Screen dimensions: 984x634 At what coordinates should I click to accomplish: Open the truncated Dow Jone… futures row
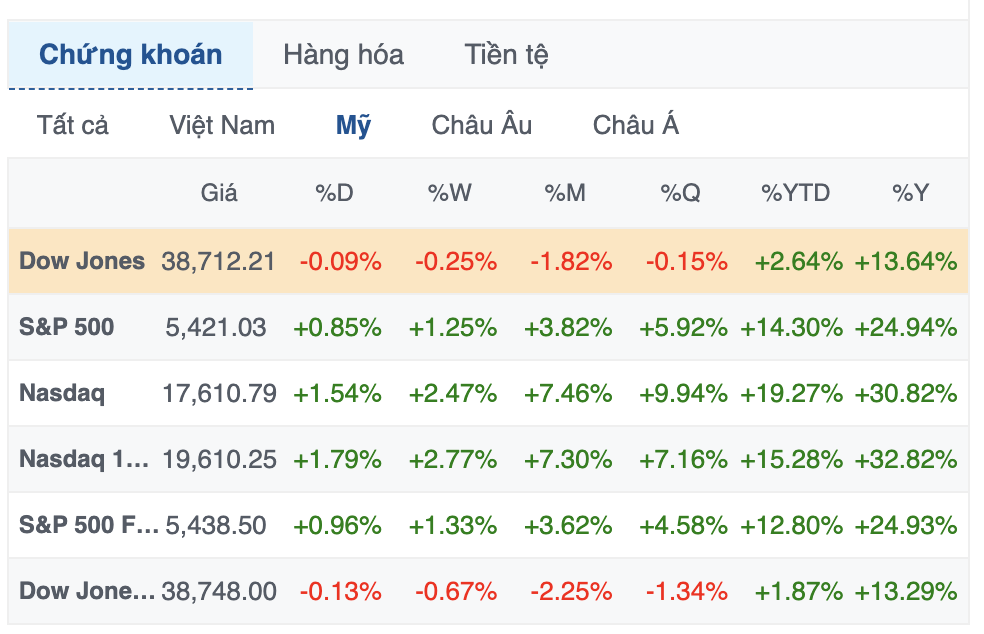pos(87,591)
